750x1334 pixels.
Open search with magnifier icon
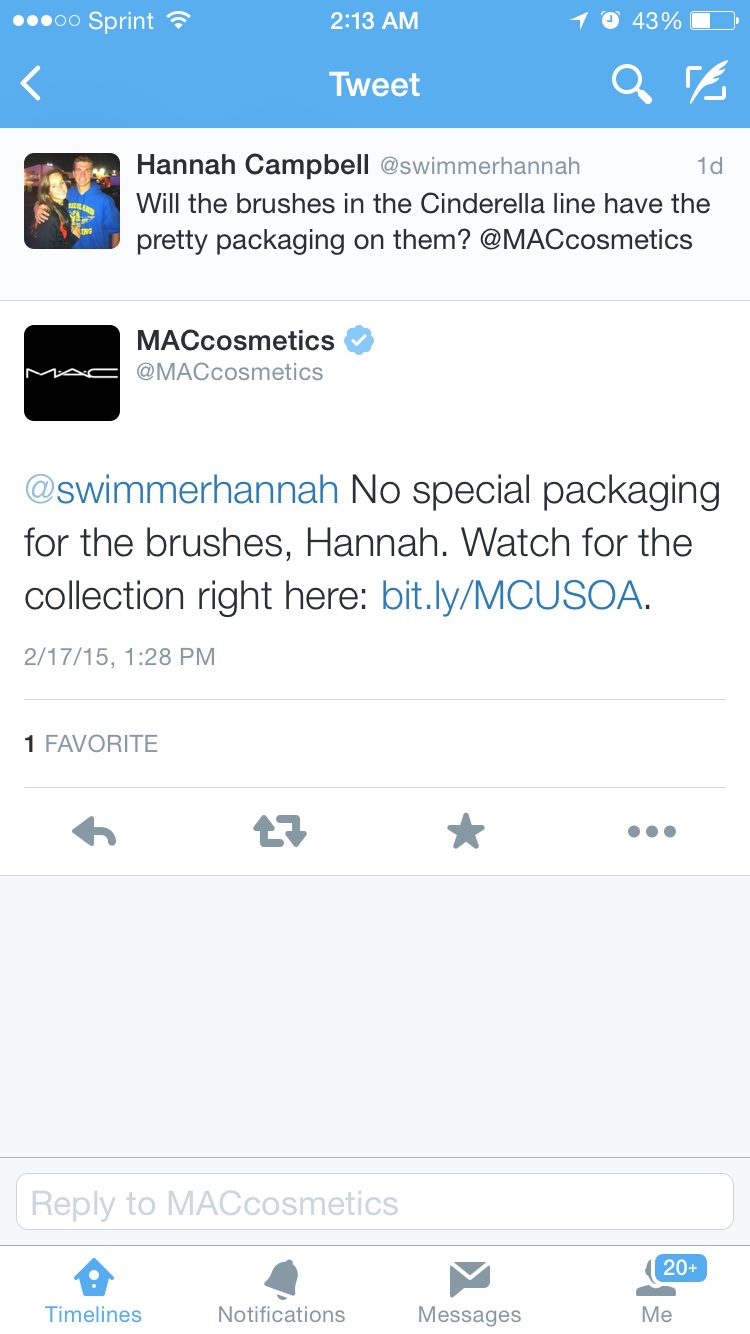(631, 84)
